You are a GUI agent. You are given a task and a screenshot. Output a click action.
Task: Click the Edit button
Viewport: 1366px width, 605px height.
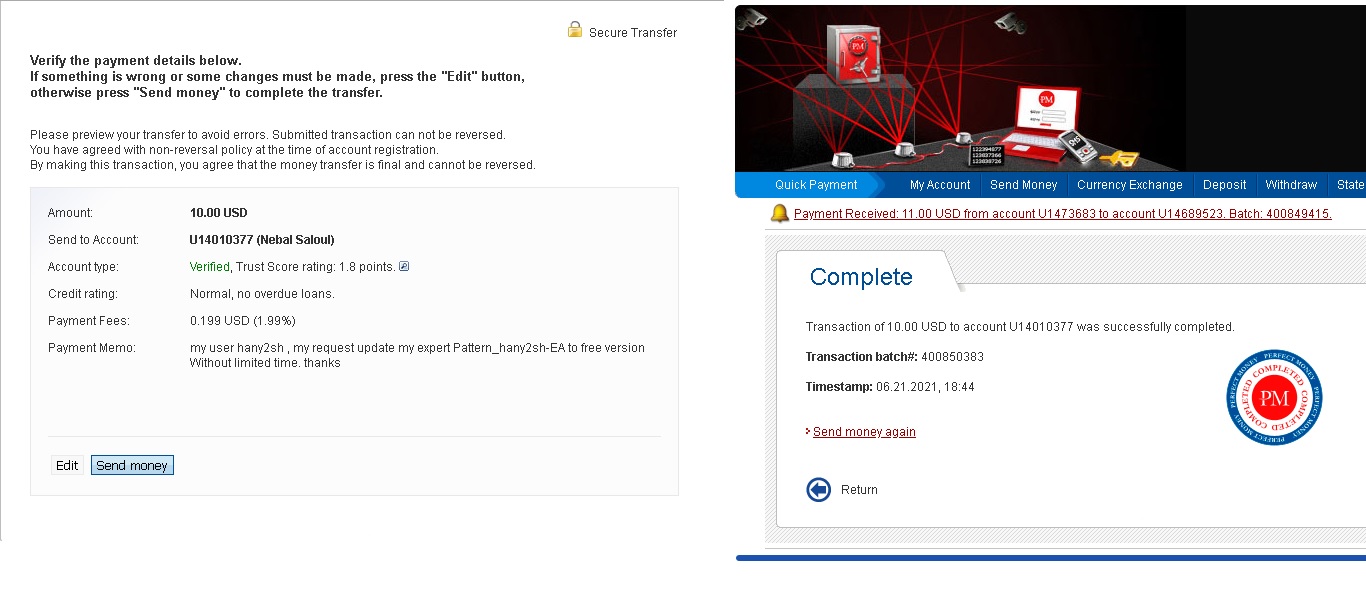point(67,465)
